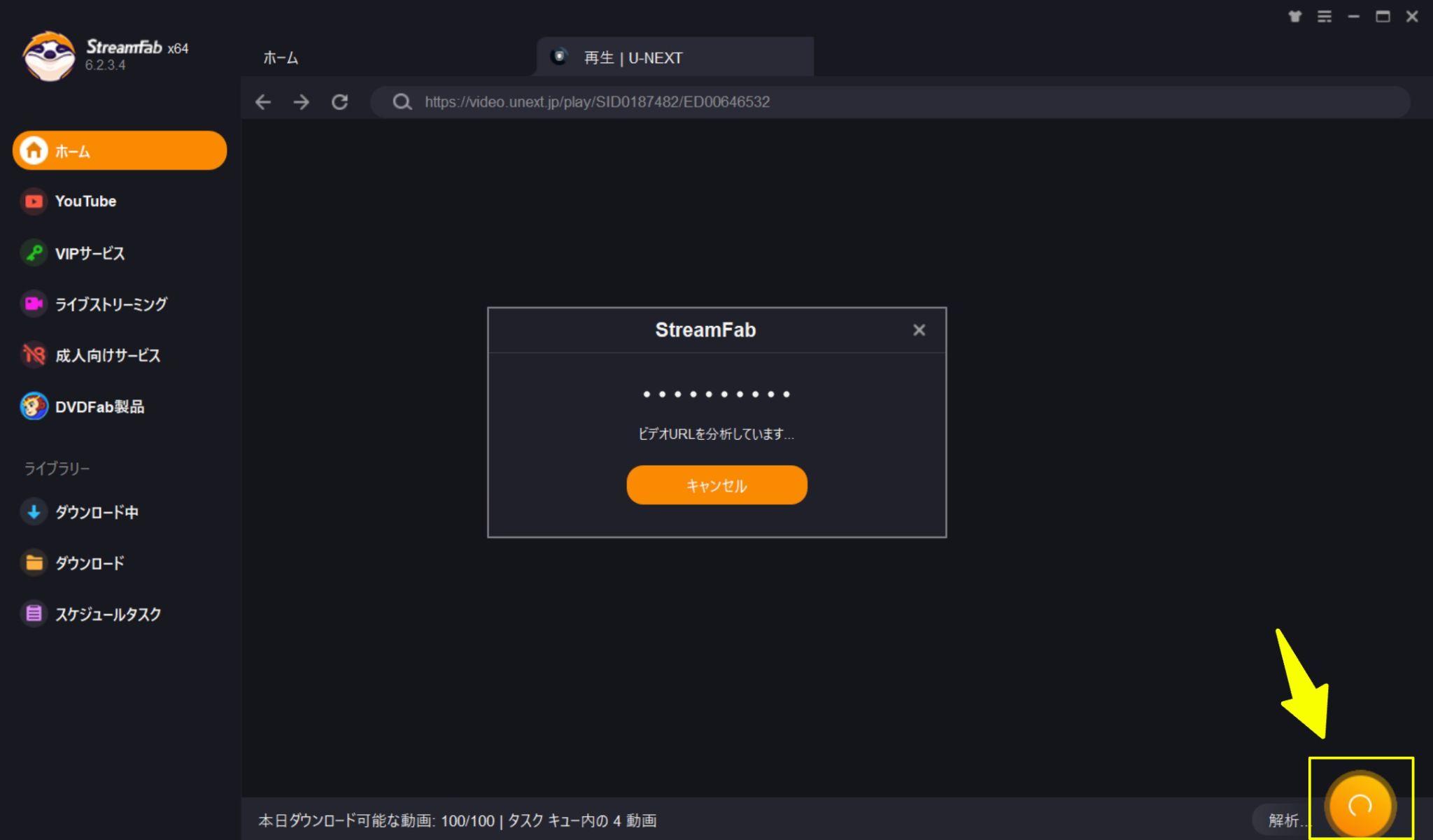Click the orange home icon
Screen dimensions: 1433x840
click(34, 150)
